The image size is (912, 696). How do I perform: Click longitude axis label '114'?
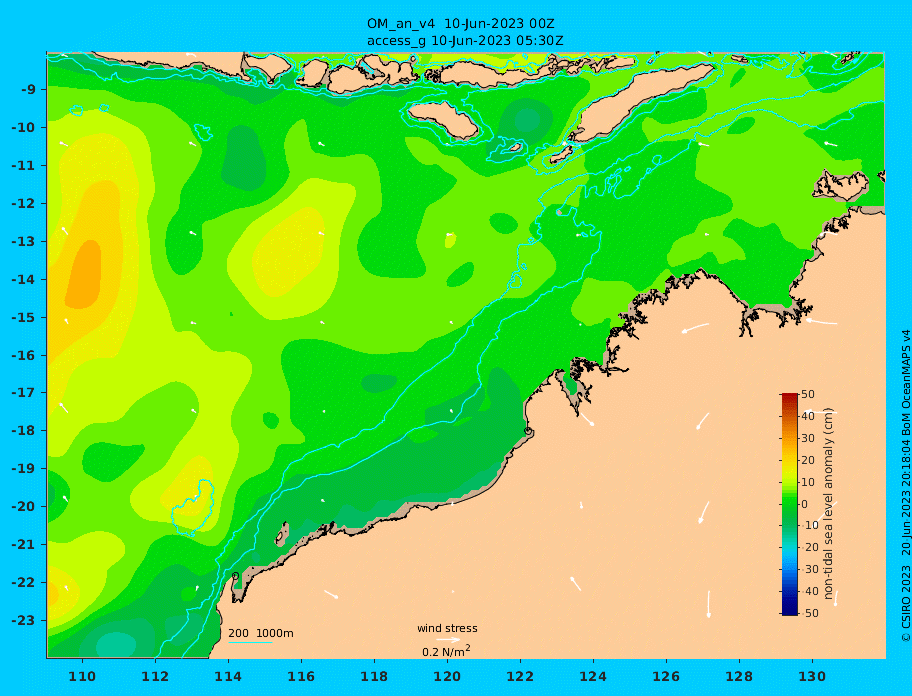[228, 676]
